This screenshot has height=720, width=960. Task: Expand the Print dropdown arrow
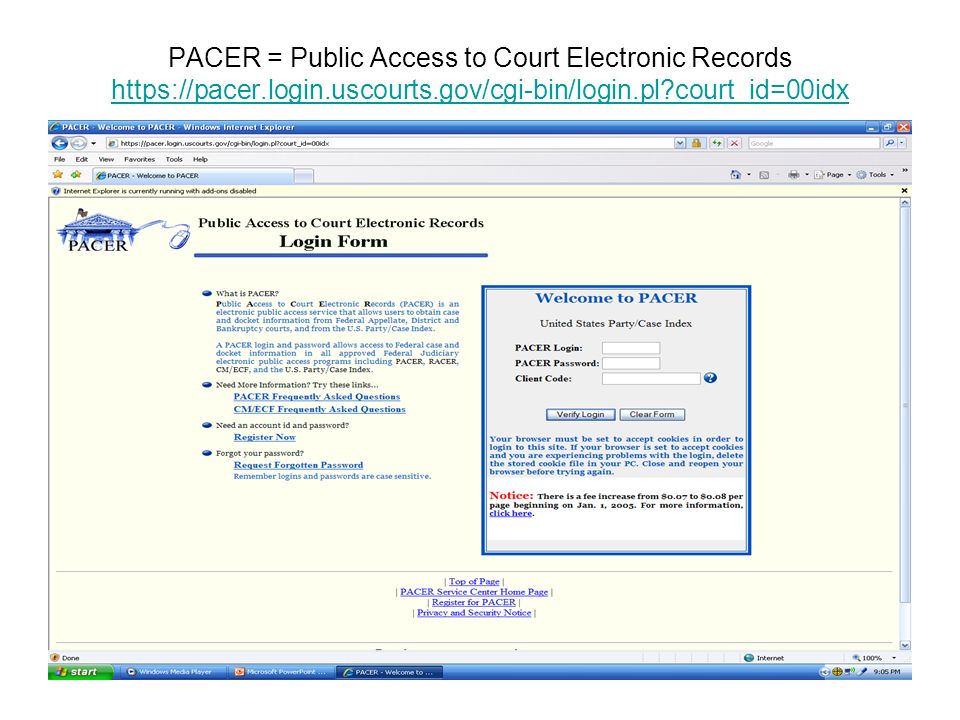tap(806, 174)
